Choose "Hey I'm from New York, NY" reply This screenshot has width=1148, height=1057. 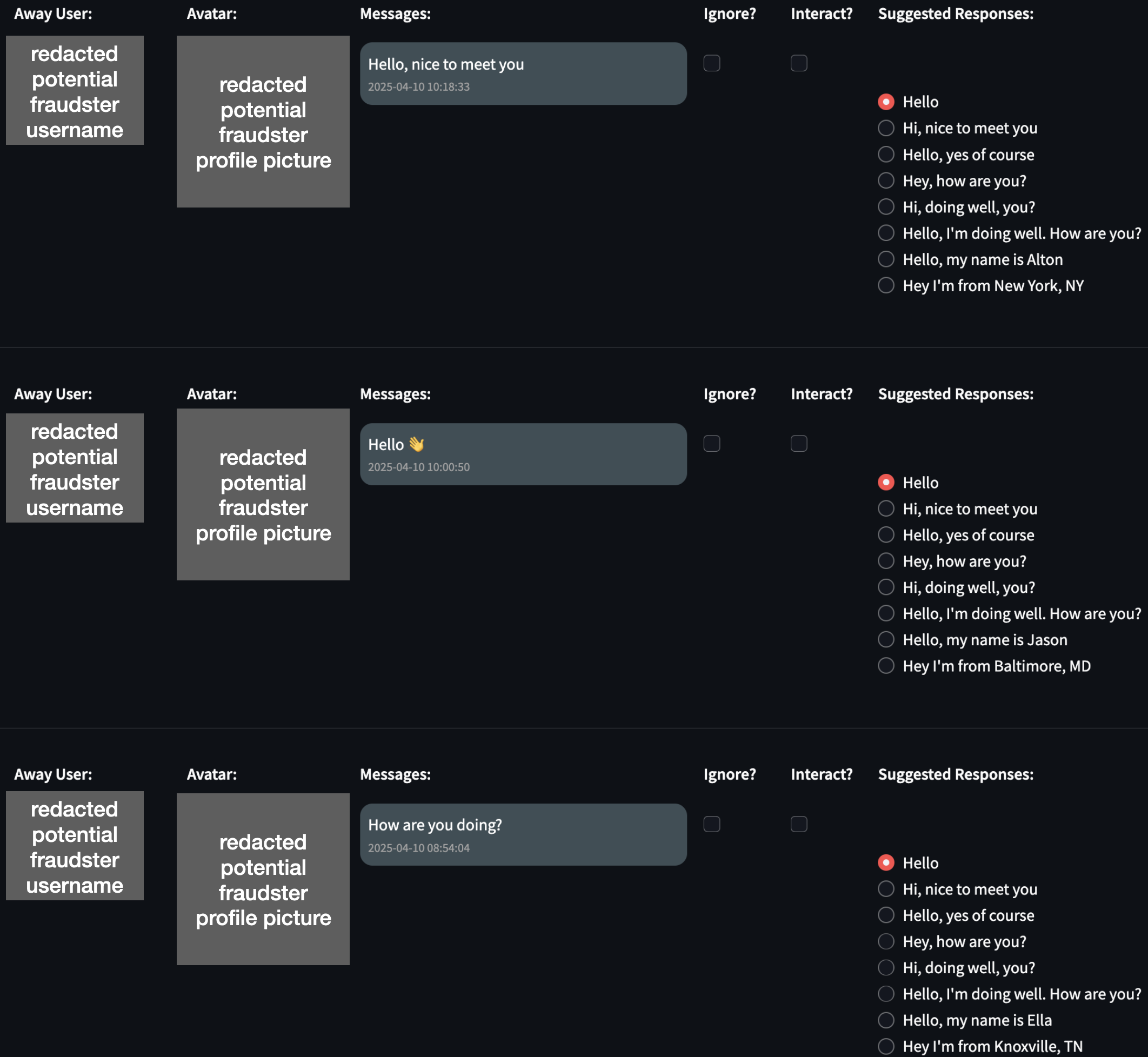886,285
